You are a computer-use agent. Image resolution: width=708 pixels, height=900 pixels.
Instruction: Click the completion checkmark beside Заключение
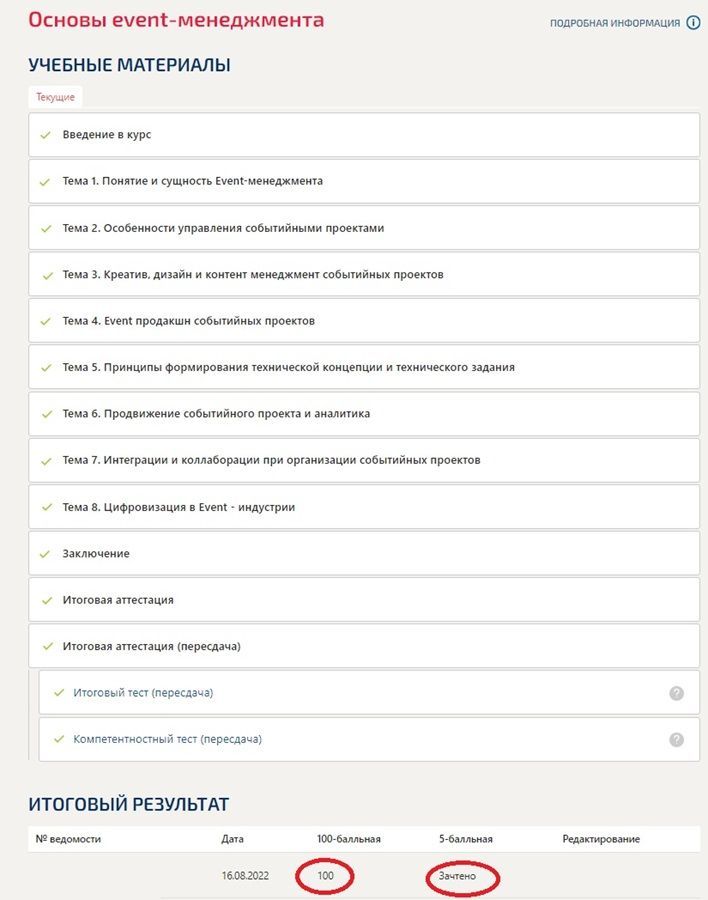coord(45,554)
